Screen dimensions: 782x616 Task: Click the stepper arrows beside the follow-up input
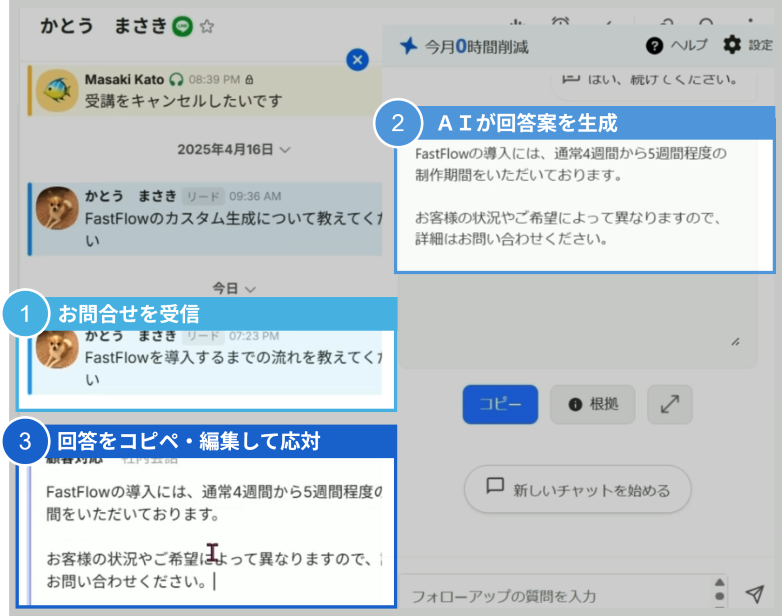719,593
